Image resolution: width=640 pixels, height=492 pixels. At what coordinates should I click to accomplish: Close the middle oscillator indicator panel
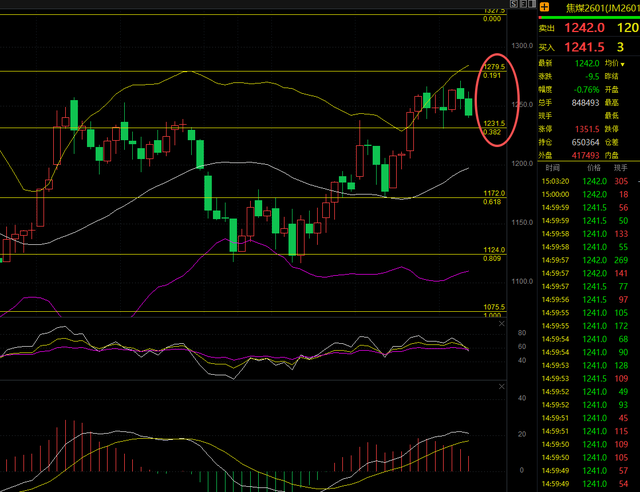pyautogui.click(x=502, y=324)
